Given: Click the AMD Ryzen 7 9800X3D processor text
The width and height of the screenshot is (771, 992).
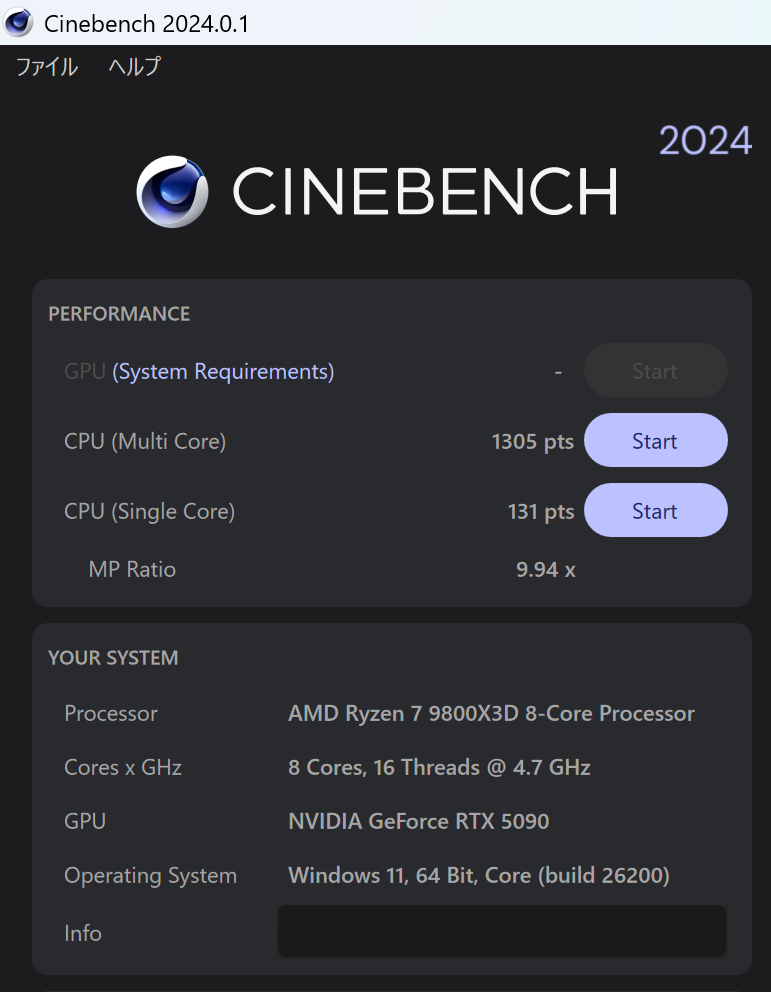Looking at the screenshot, I should [491, 714].
